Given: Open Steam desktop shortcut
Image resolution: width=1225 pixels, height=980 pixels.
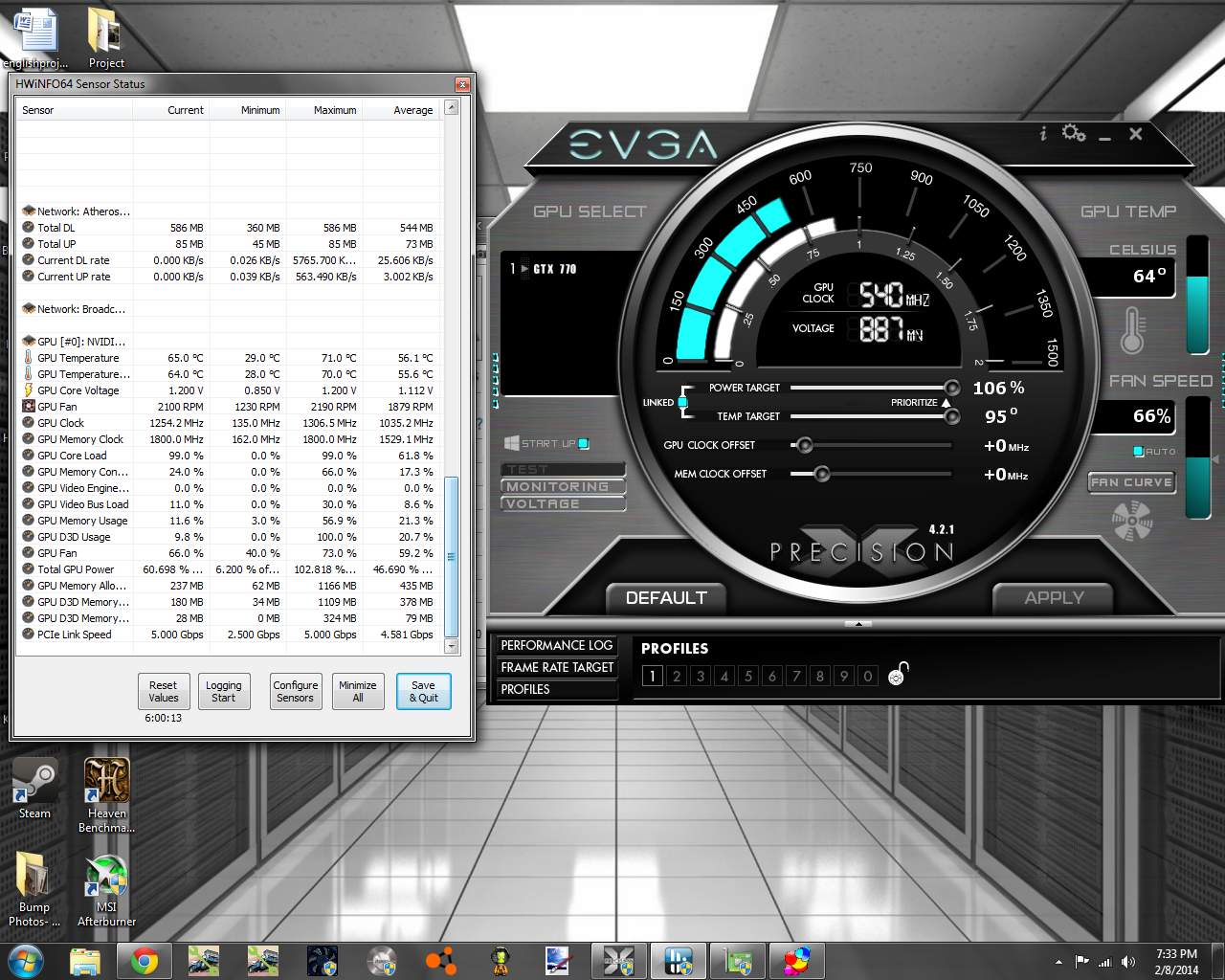Looking at the screenshot, I should point(34,790).
